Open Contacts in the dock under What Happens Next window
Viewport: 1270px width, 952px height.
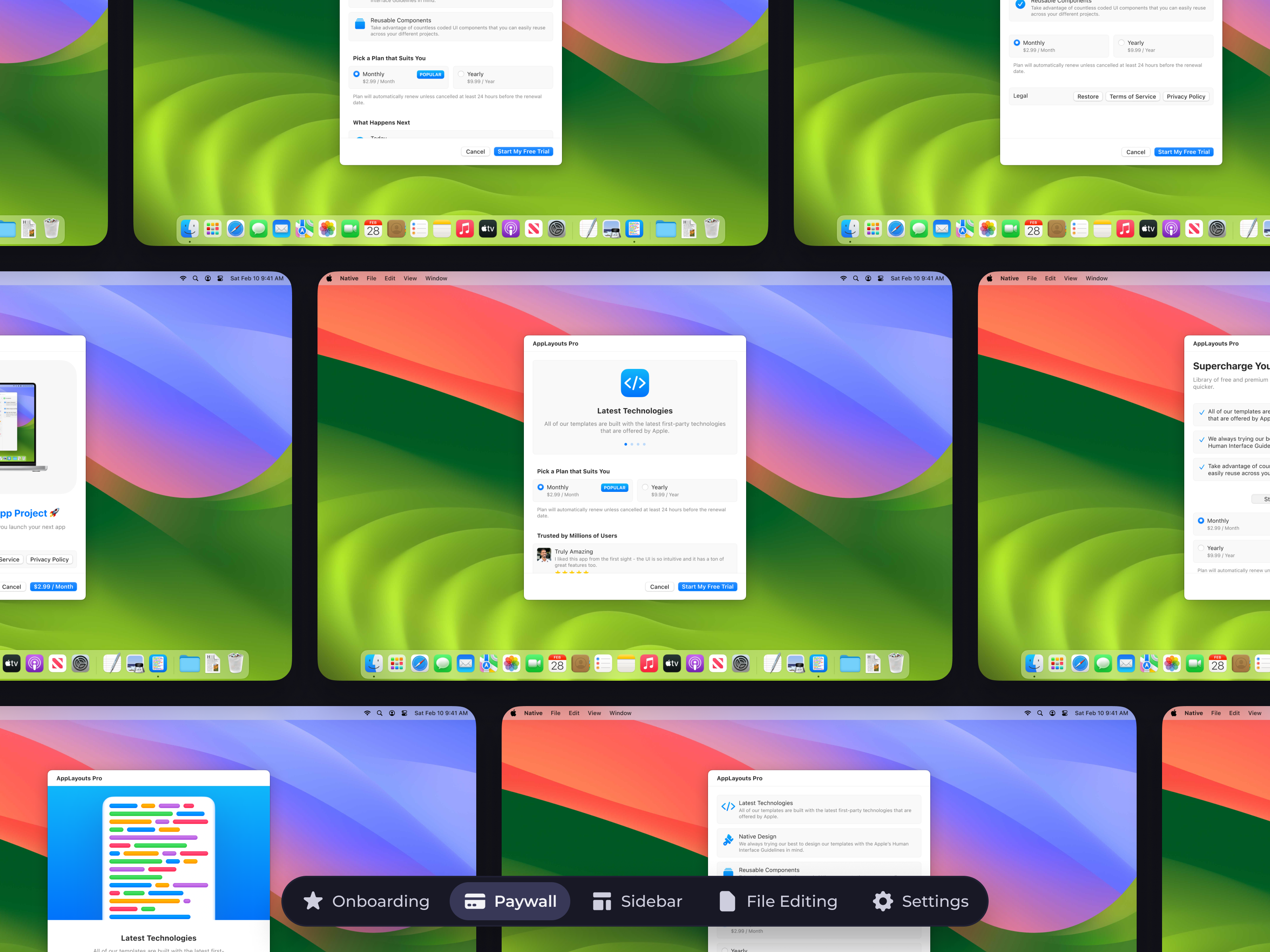[x=396, y=229]
